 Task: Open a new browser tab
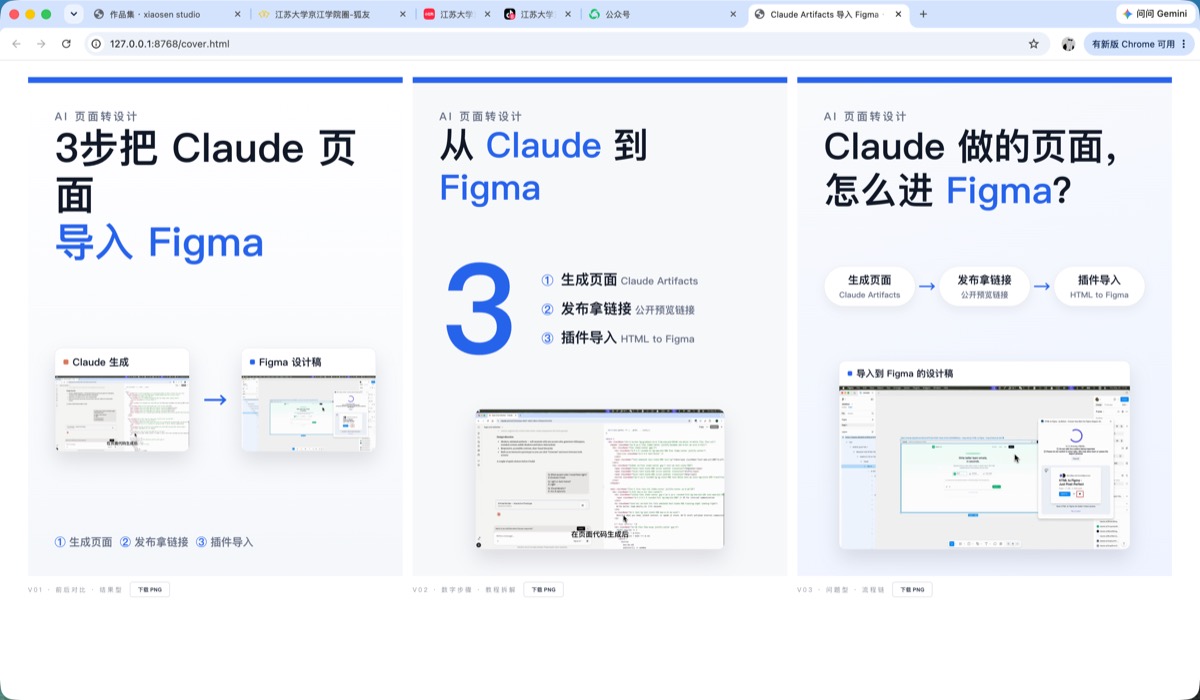pyautogui.click(x=923, y=14)
